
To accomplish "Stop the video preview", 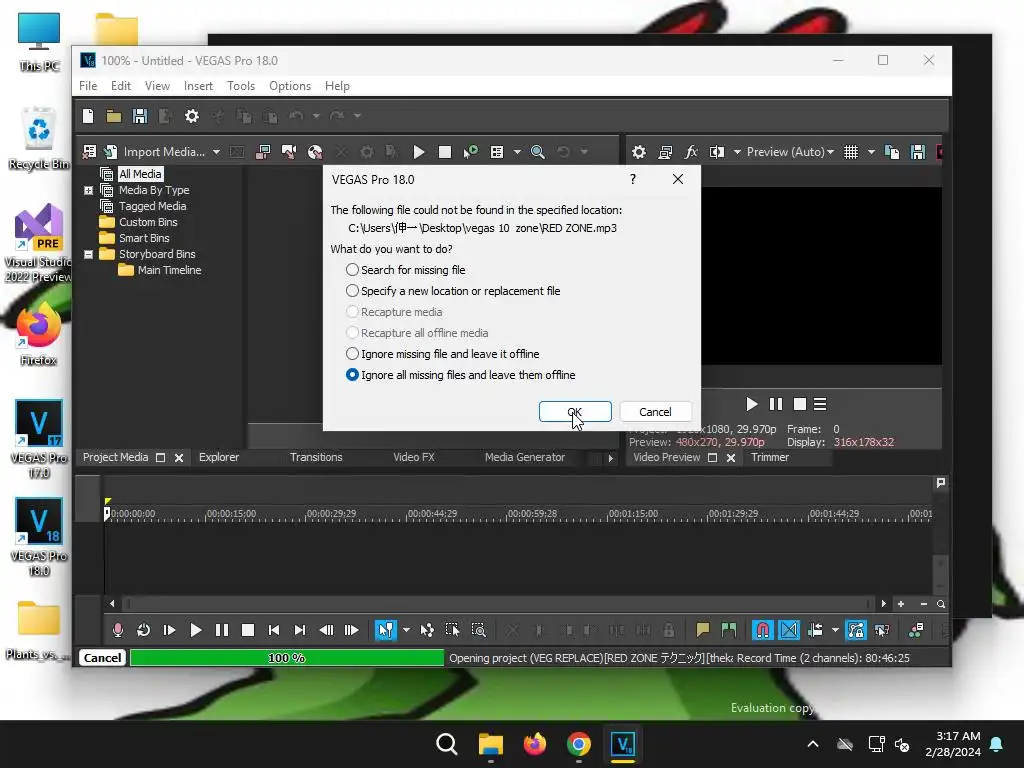I will point(799,404).
